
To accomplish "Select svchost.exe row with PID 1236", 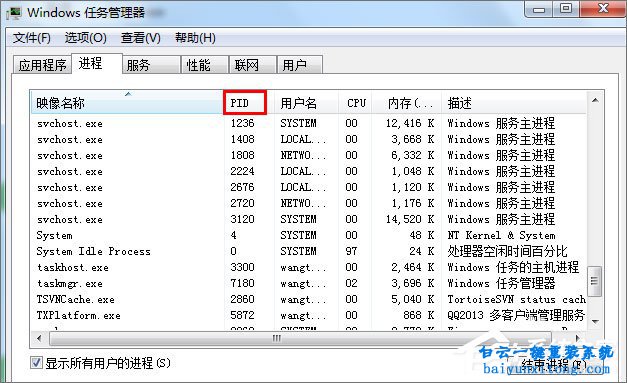I will point(308,123).
